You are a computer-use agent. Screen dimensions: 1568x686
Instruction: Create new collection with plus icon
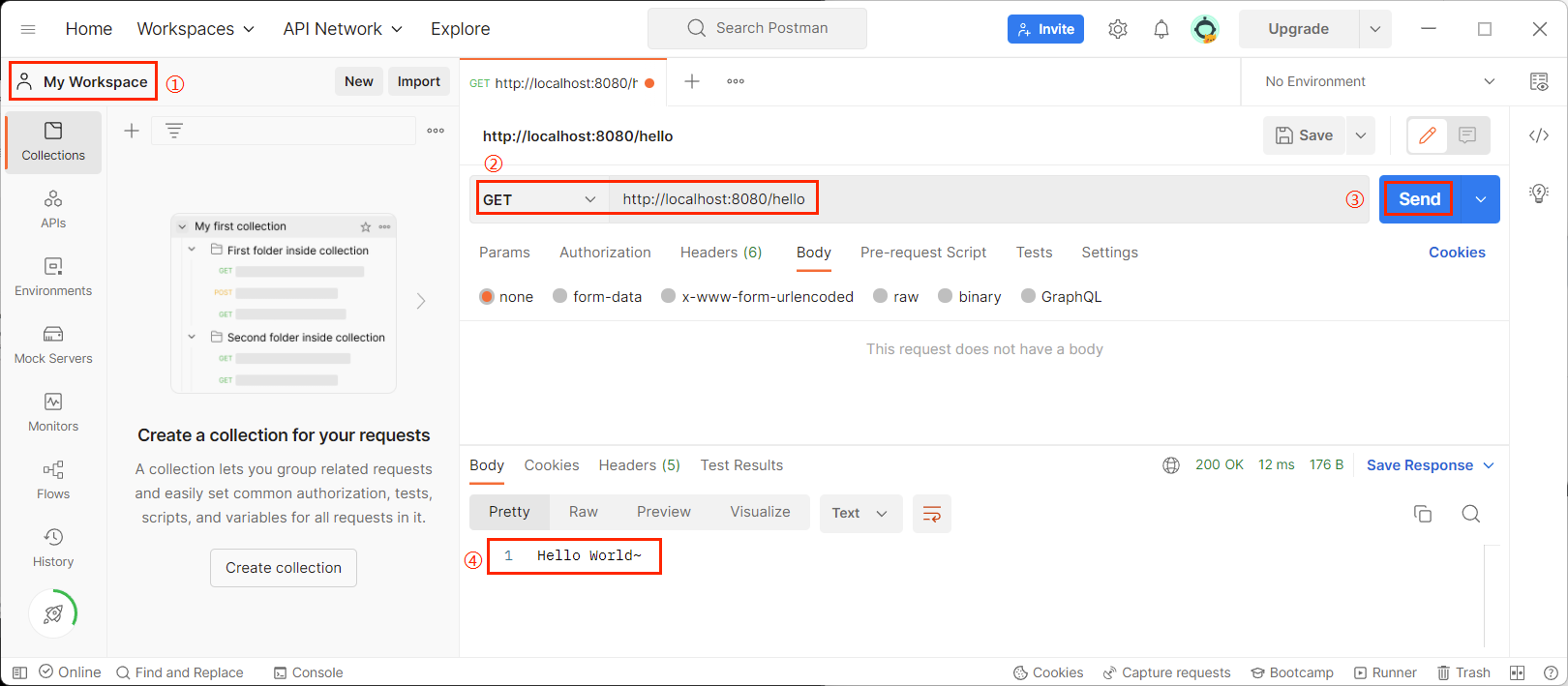tap(132, 131)
